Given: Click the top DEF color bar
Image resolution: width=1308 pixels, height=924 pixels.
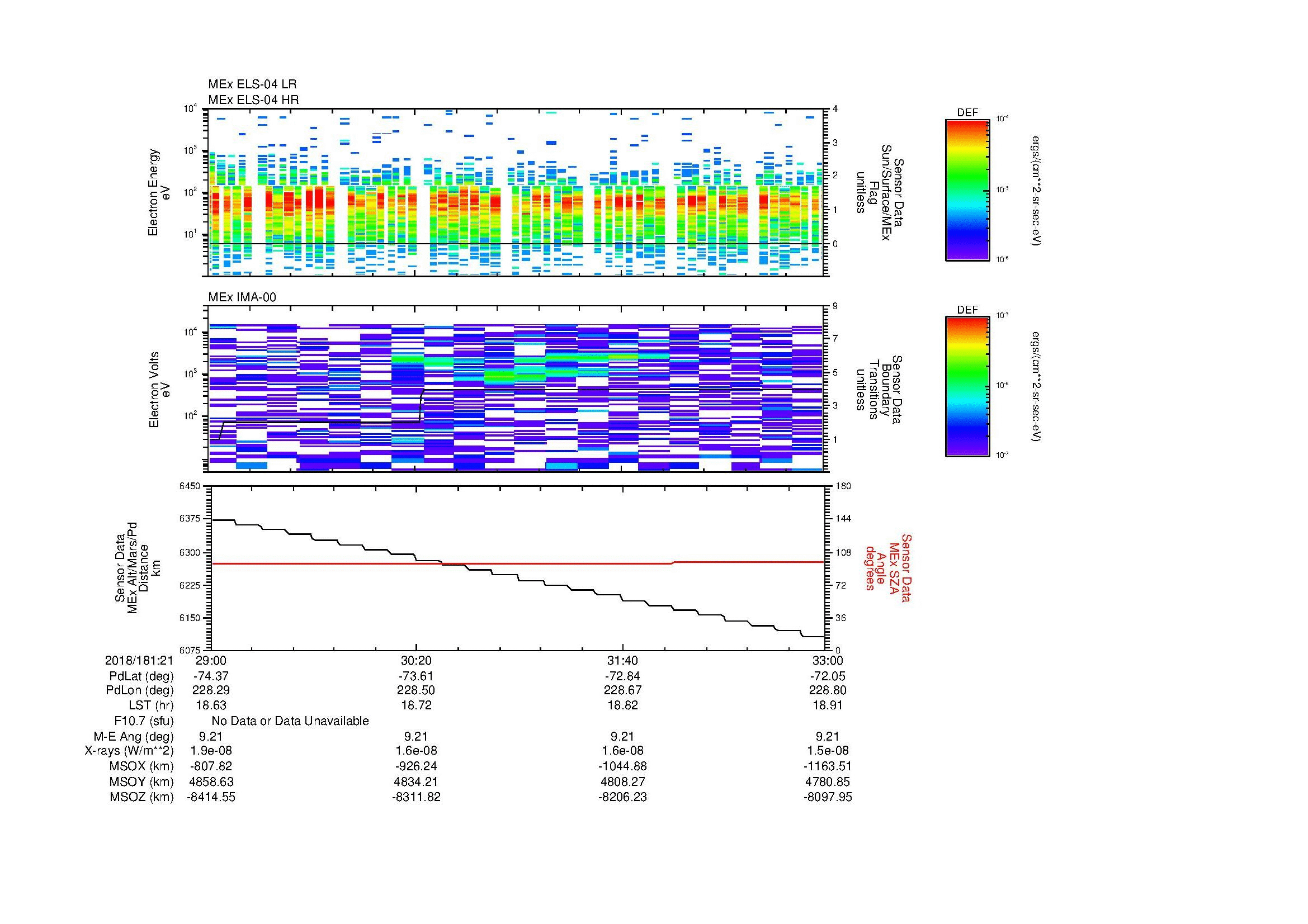Looking at the screenshot, I should (967, 189).
